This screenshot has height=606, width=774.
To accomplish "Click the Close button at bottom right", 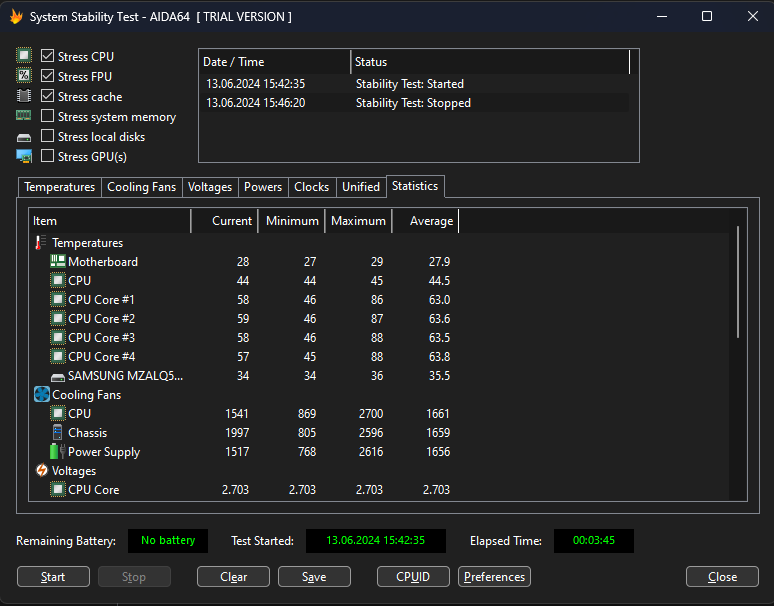I will [722, 576].
